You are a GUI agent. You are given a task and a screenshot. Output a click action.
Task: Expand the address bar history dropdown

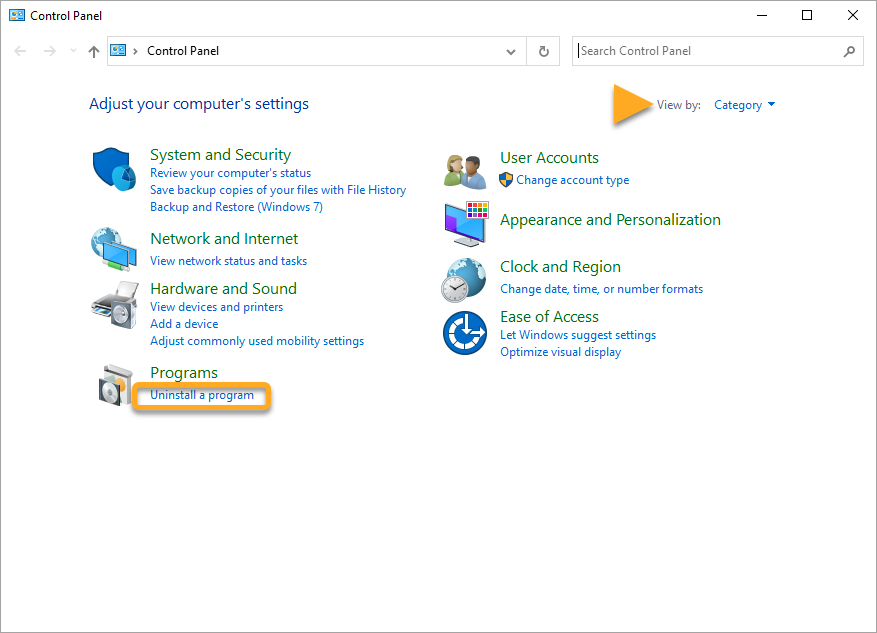pos(512,51)
